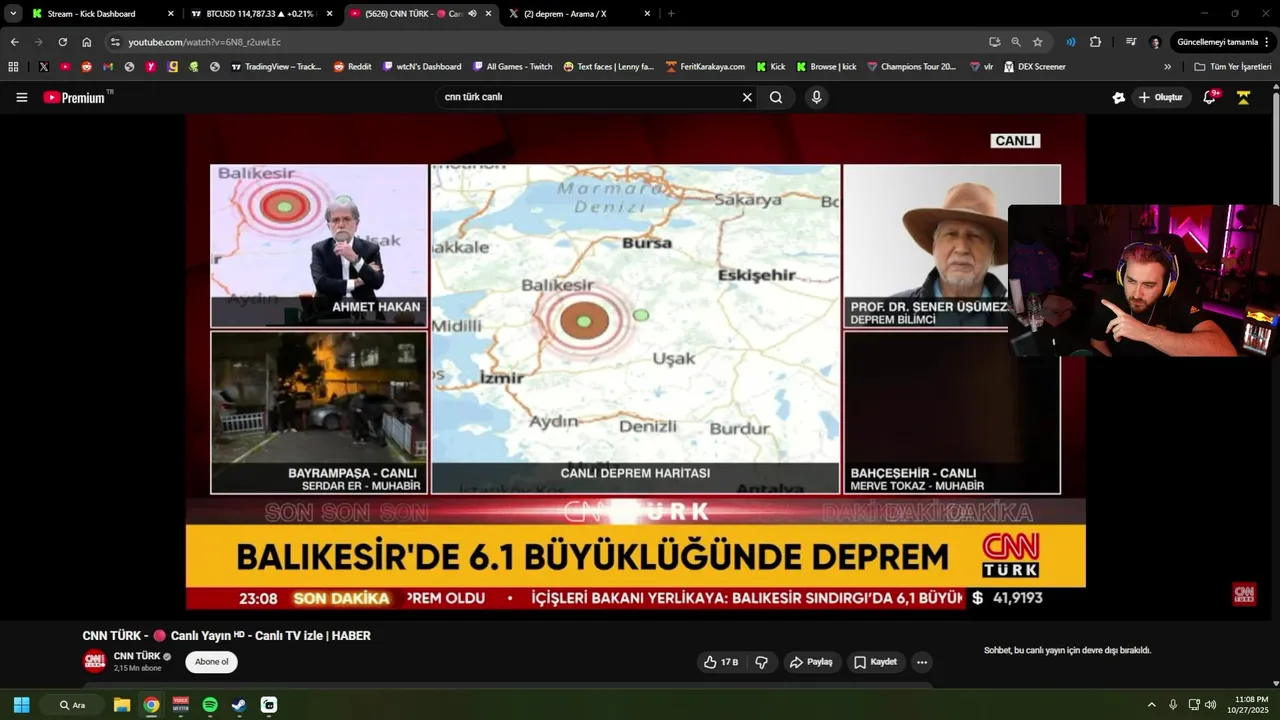Click the video title text

pyautogui.click(x=226, y=636)
